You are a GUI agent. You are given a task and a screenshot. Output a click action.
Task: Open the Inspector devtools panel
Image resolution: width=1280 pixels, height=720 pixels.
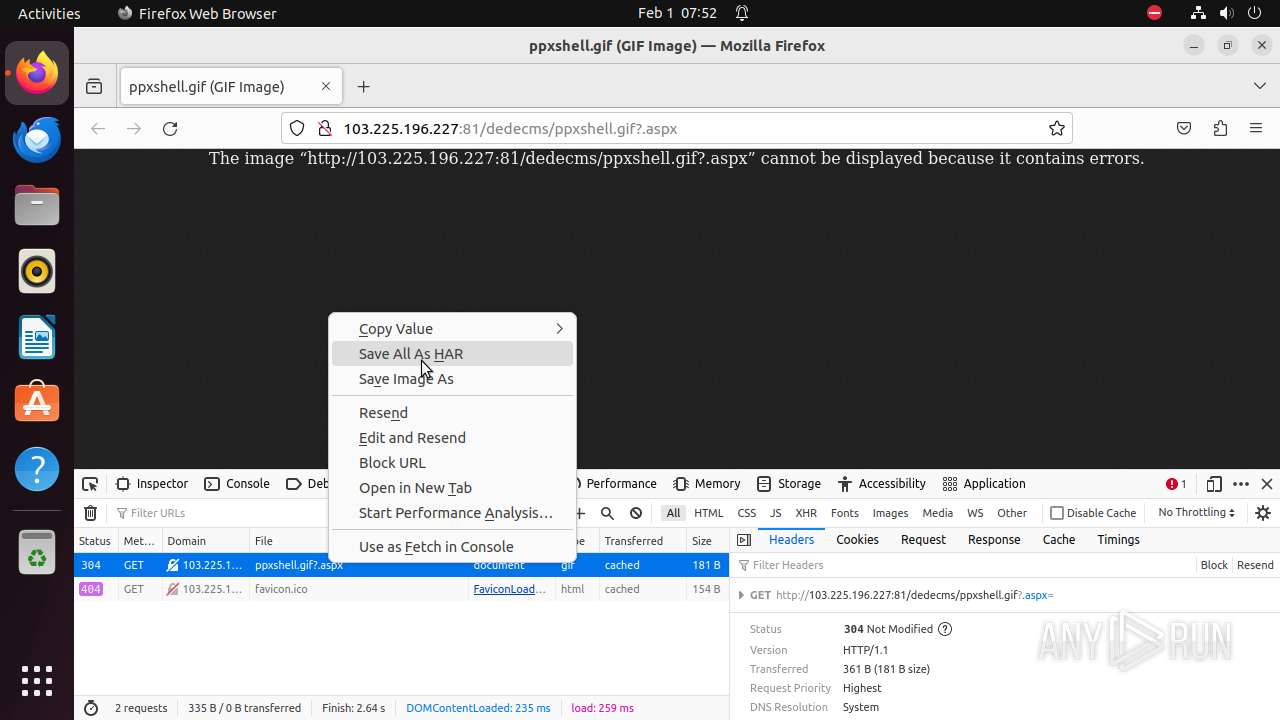152,484
